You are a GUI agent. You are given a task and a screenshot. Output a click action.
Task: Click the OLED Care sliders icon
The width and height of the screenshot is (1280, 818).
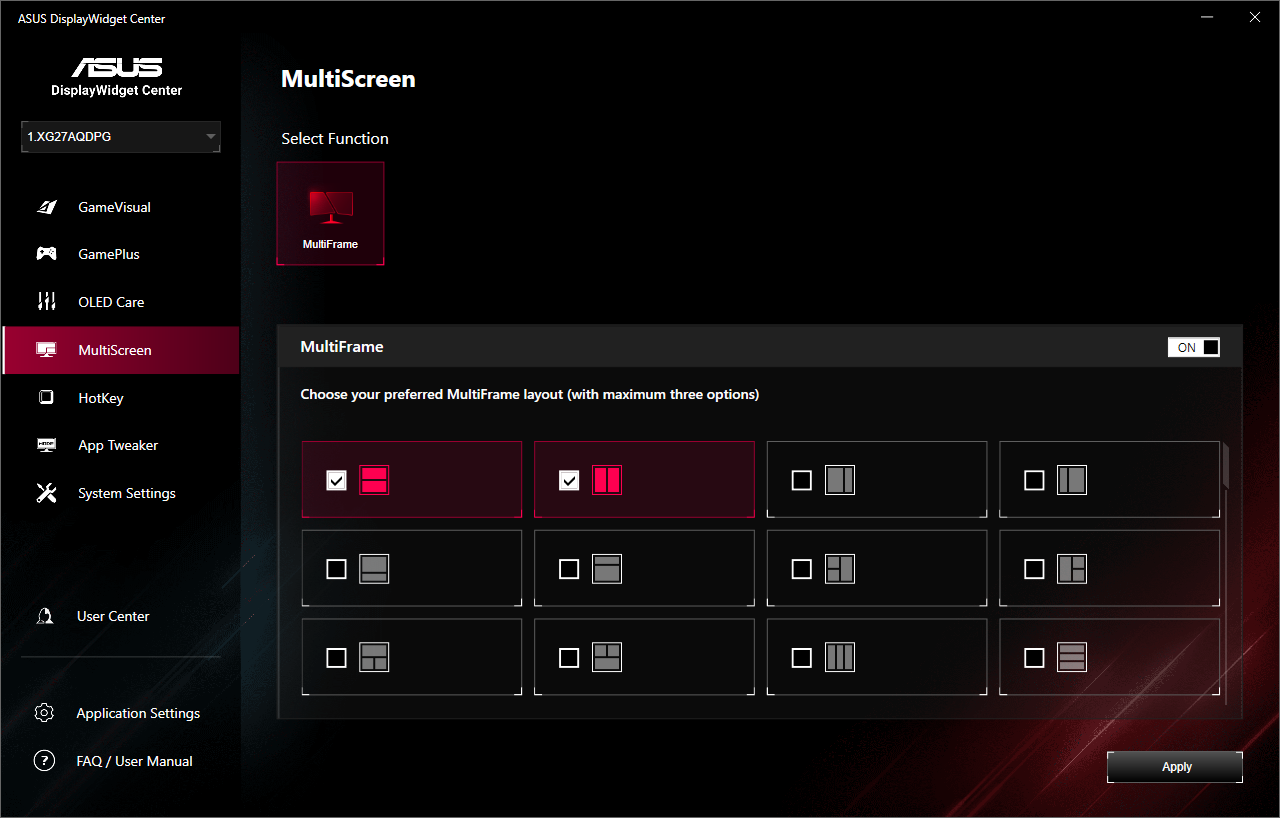(x=46, y=302)
